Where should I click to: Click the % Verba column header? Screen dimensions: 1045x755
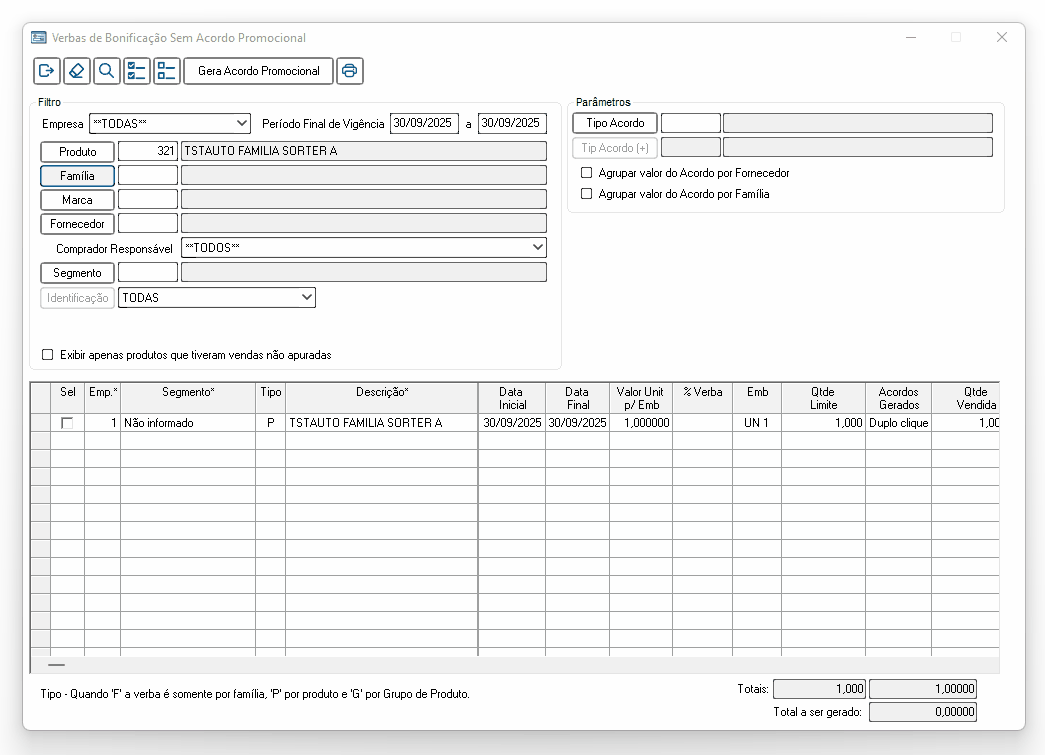702,398
